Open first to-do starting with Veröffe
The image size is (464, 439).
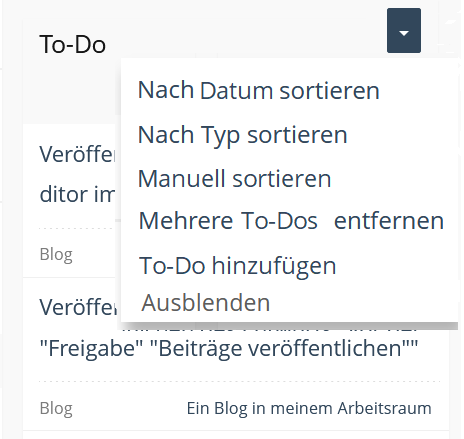point(77,154)
